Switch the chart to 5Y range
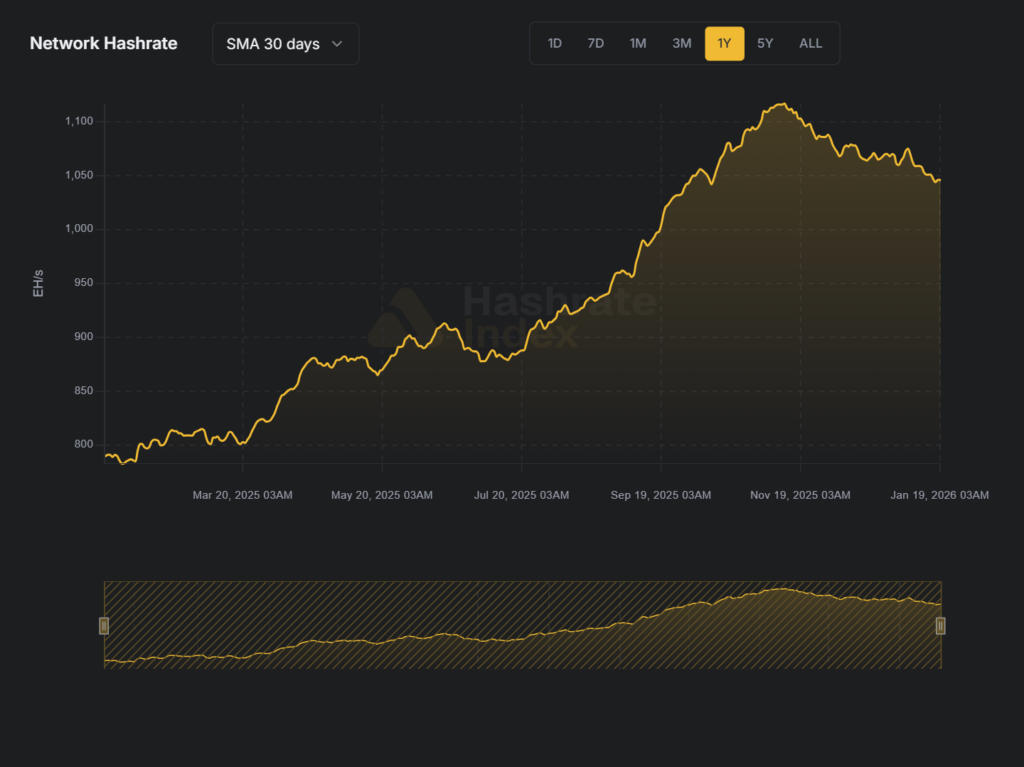1024x767 pixels. 765,44
